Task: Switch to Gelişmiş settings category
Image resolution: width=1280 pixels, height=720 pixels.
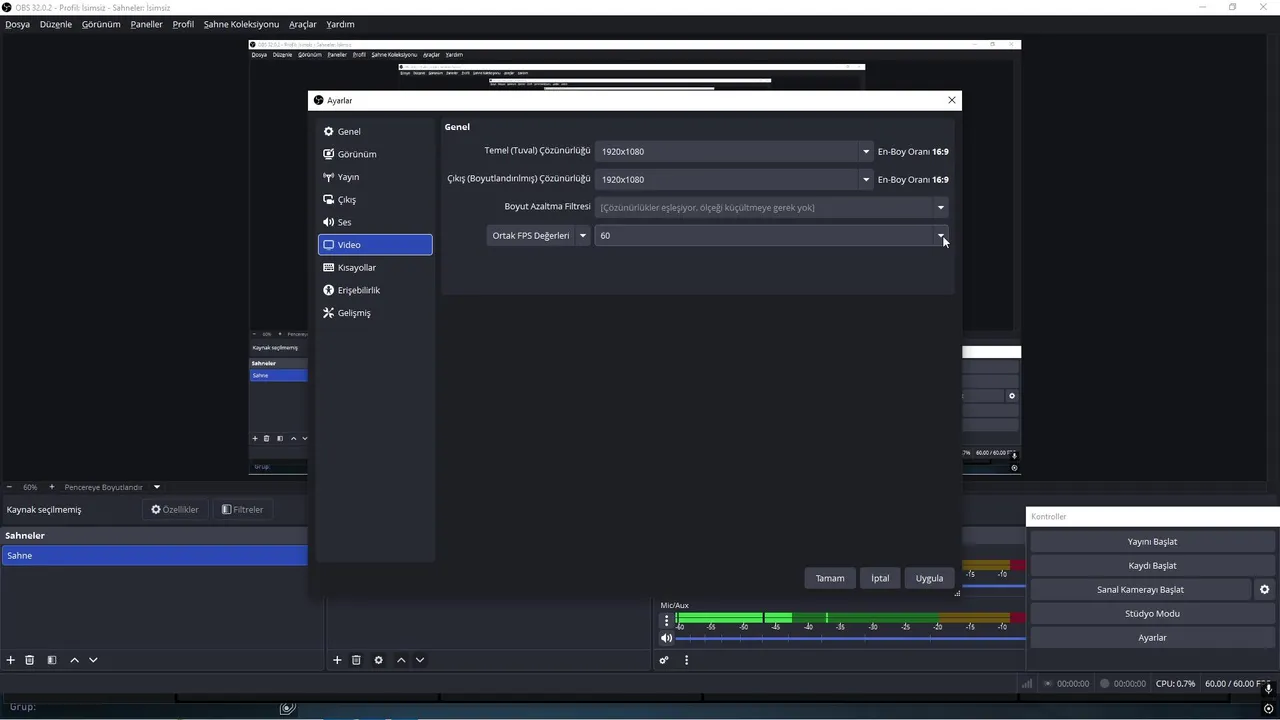Action: 375,313
